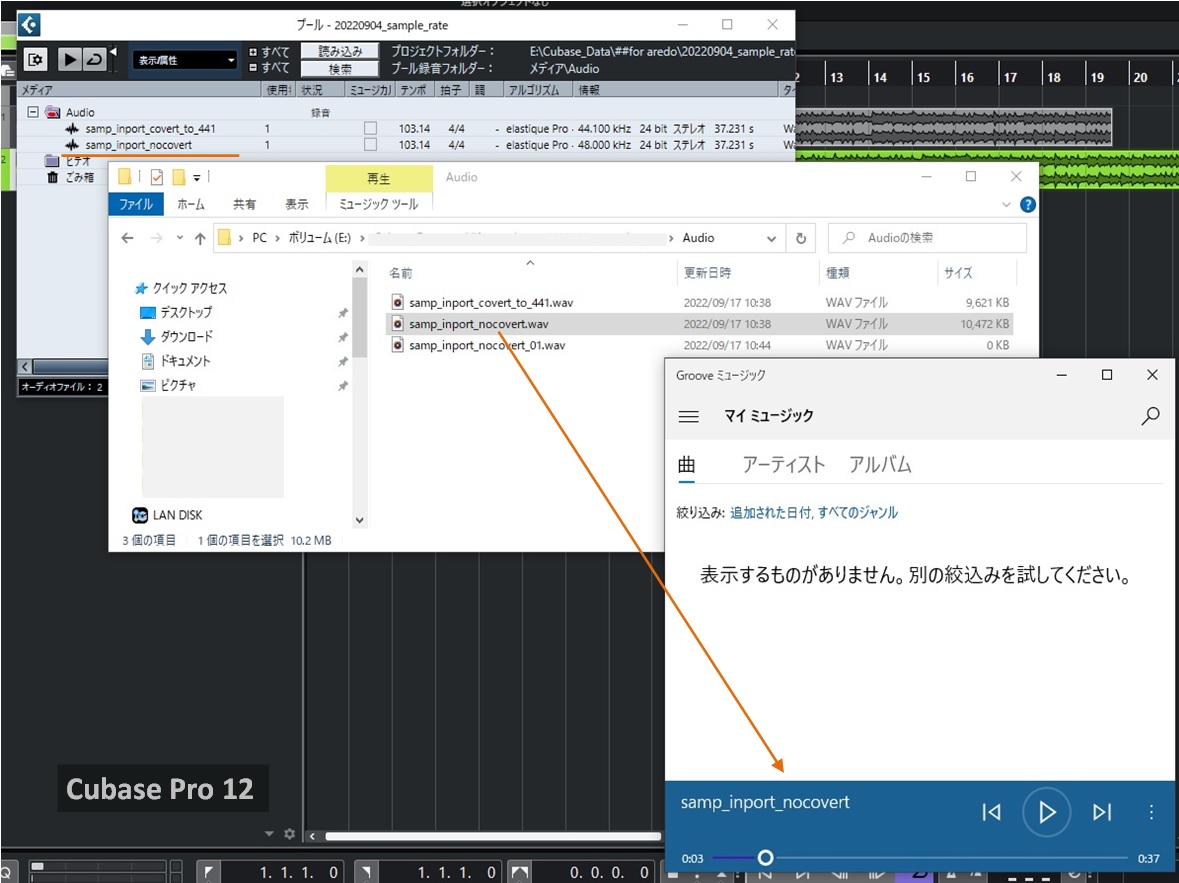The image size is (1179, 883).
Task: Toggle loop playback in Pool window
Action: point(94,59)
